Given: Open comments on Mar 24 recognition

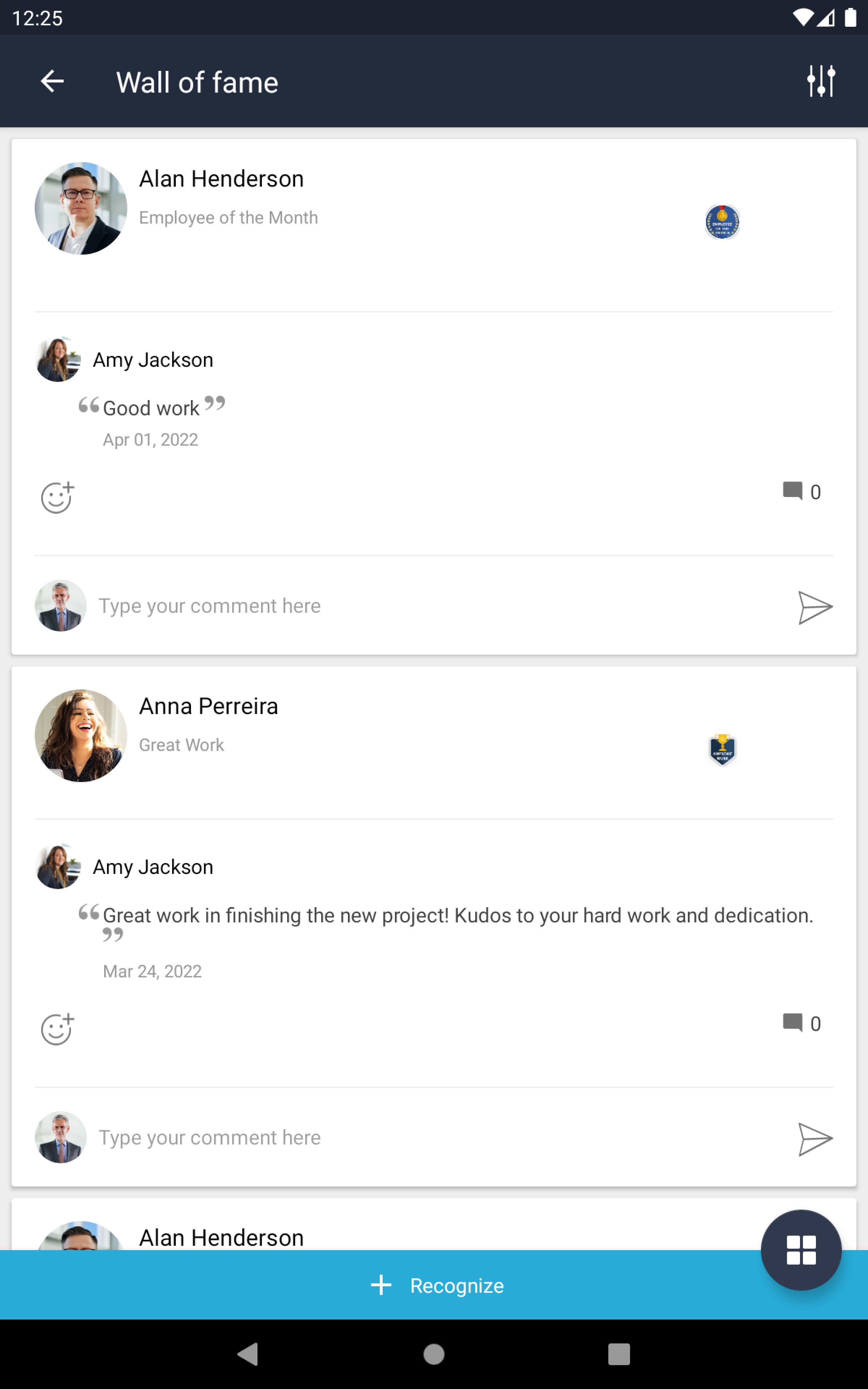Looking at the screenshot, I should click(801, 1023).
